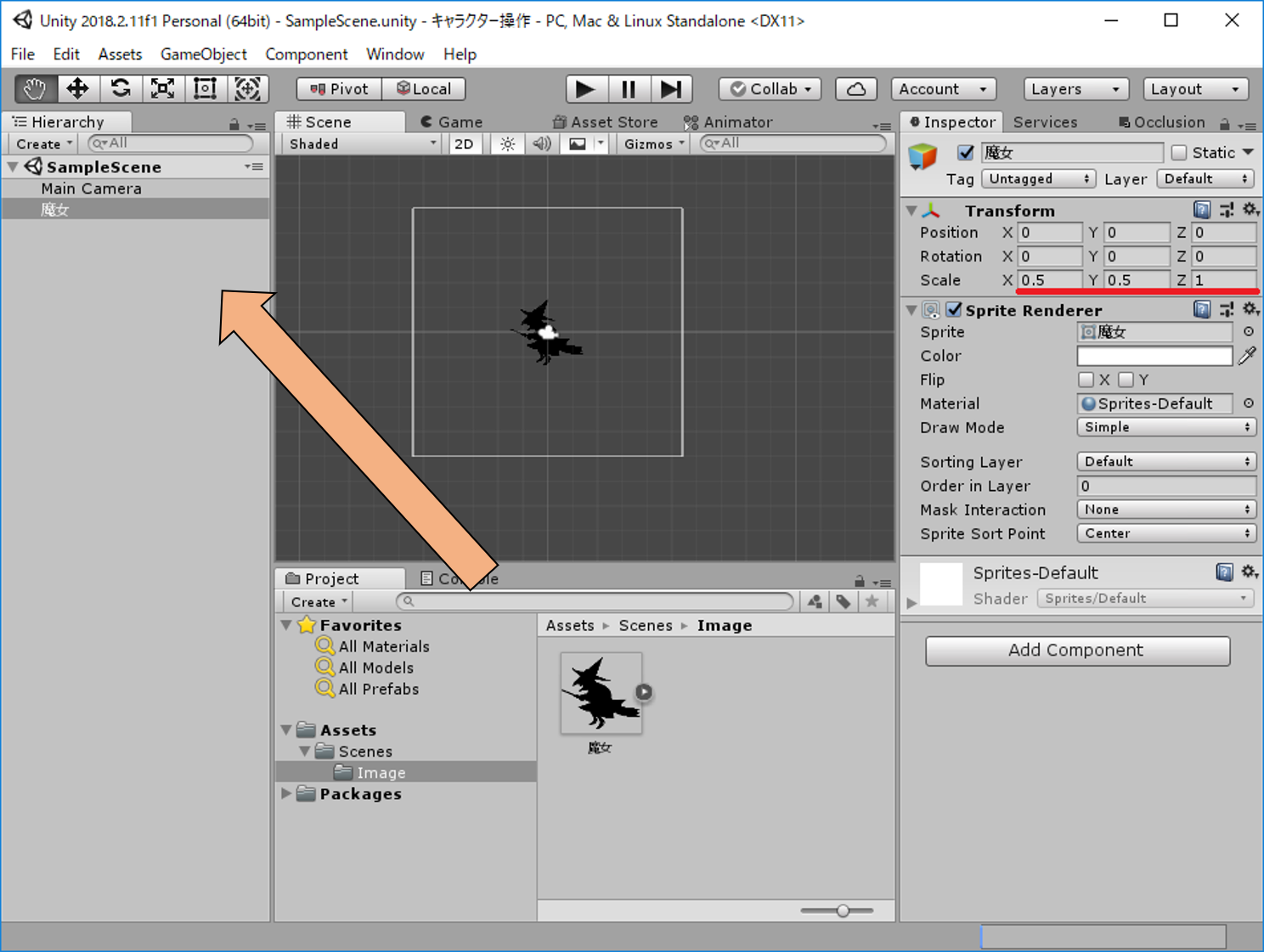Image resolution: width=1264 pixels, height=952 pixels.
Task: Open the GameObject menu
Action: pos(203,54)
